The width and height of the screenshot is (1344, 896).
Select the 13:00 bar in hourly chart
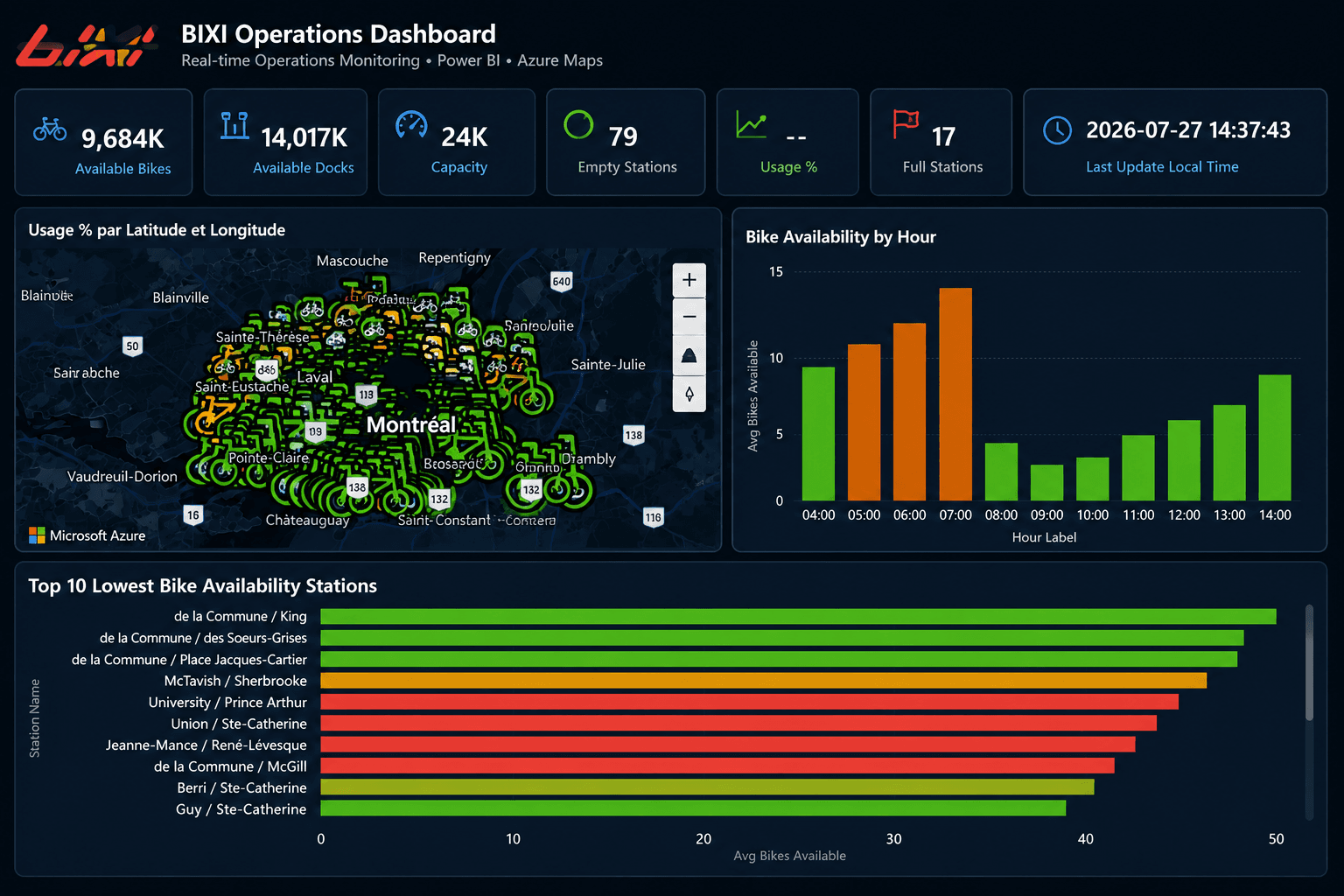(x=1229, y=452)
